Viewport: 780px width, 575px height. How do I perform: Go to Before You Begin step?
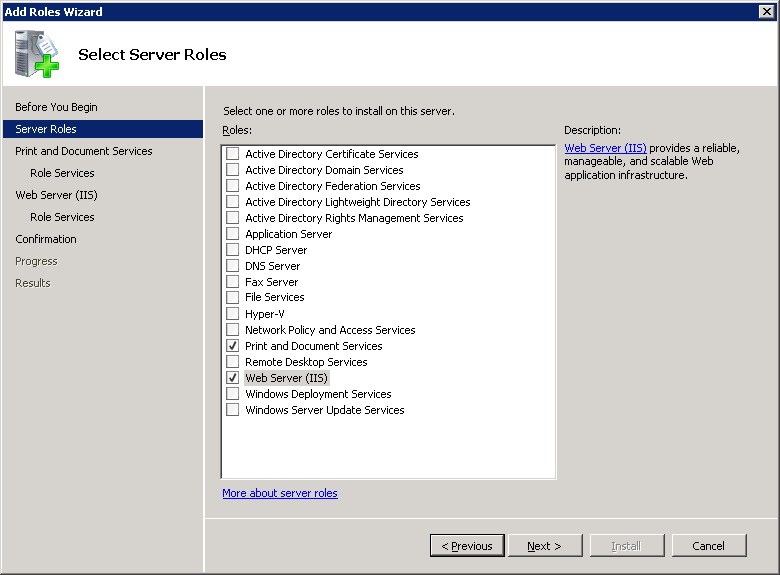click(x=56, y=107)
